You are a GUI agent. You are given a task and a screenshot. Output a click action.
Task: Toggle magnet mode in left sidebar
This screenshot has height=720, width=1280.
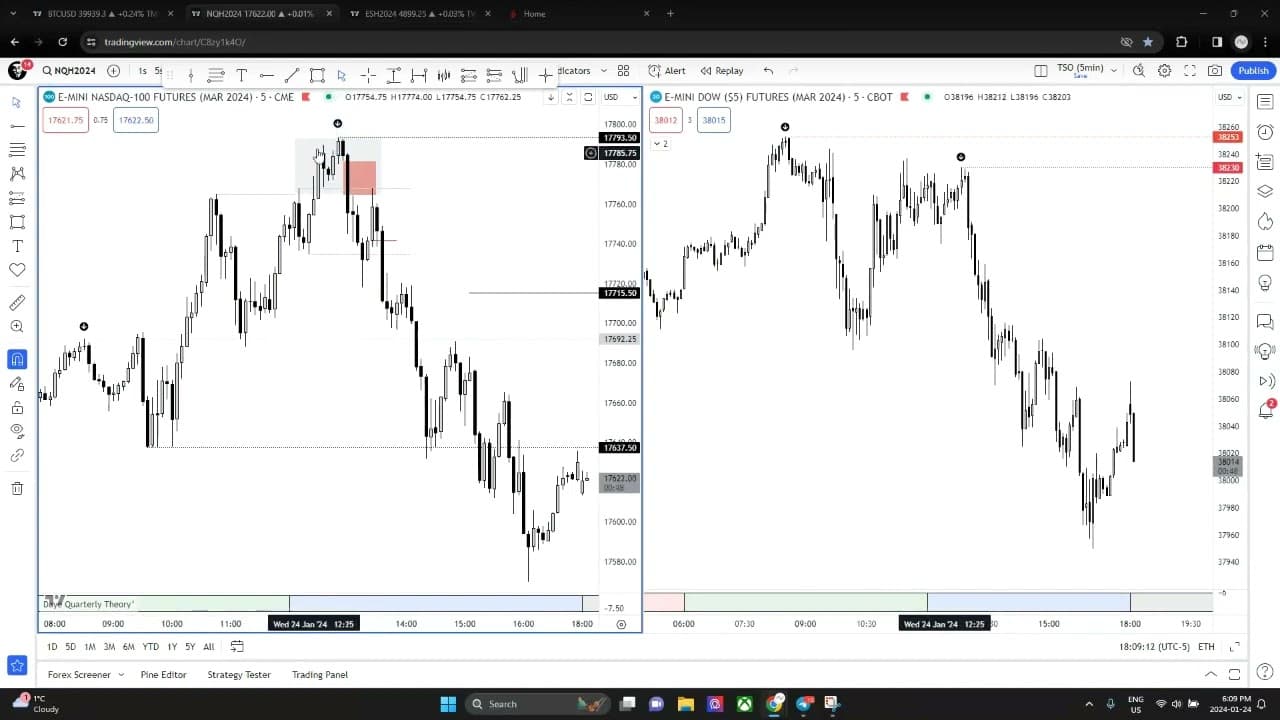(17, 359)
